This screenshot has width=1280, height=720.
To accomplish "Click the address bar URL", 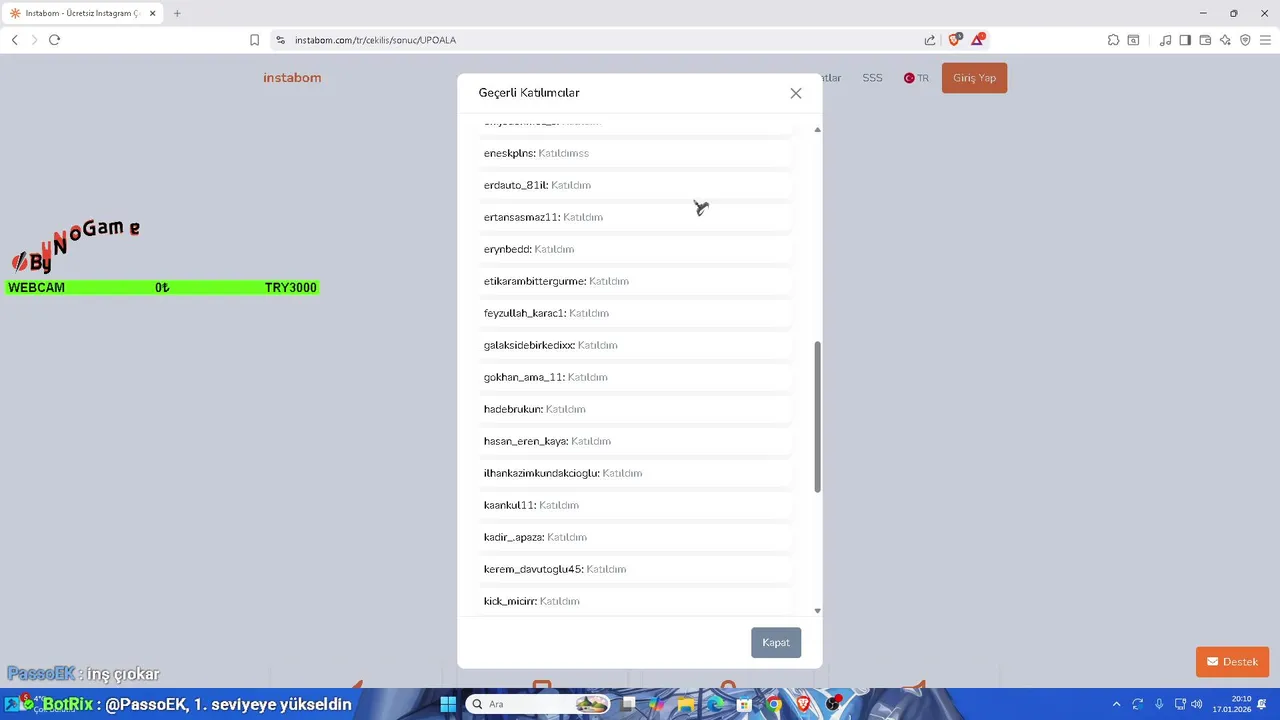I will click(x=375, y=40).
